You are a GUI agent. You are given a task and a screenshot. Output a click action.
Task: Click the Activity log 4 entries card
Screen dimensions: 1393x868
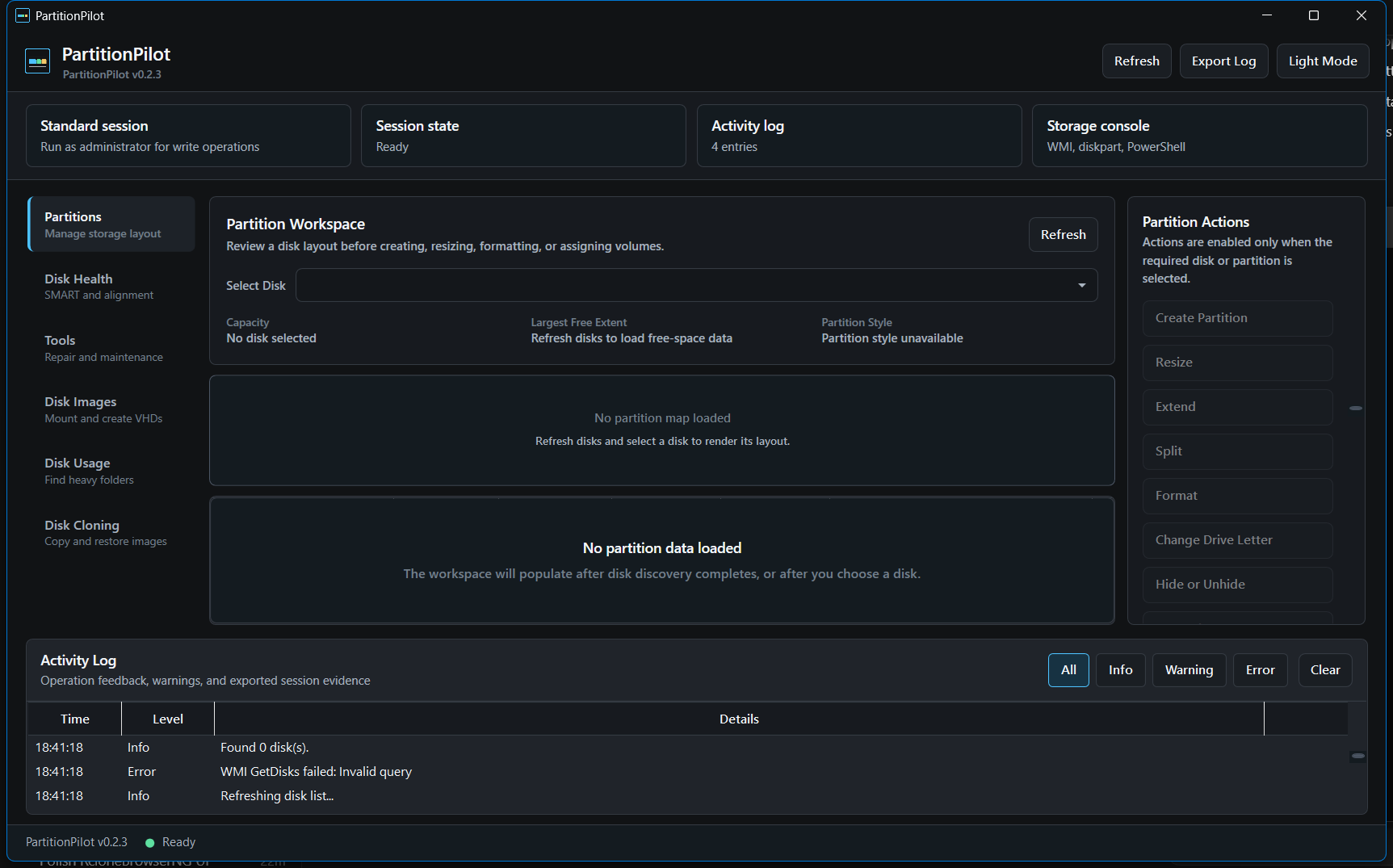859,136
